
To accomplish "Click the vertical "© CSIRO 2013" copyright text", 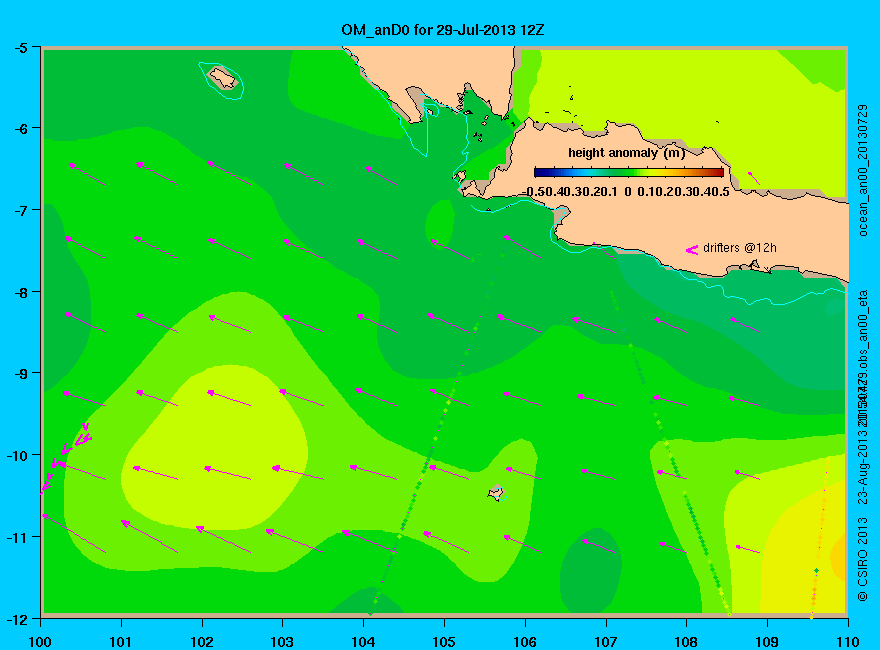I will coord(863,559).
